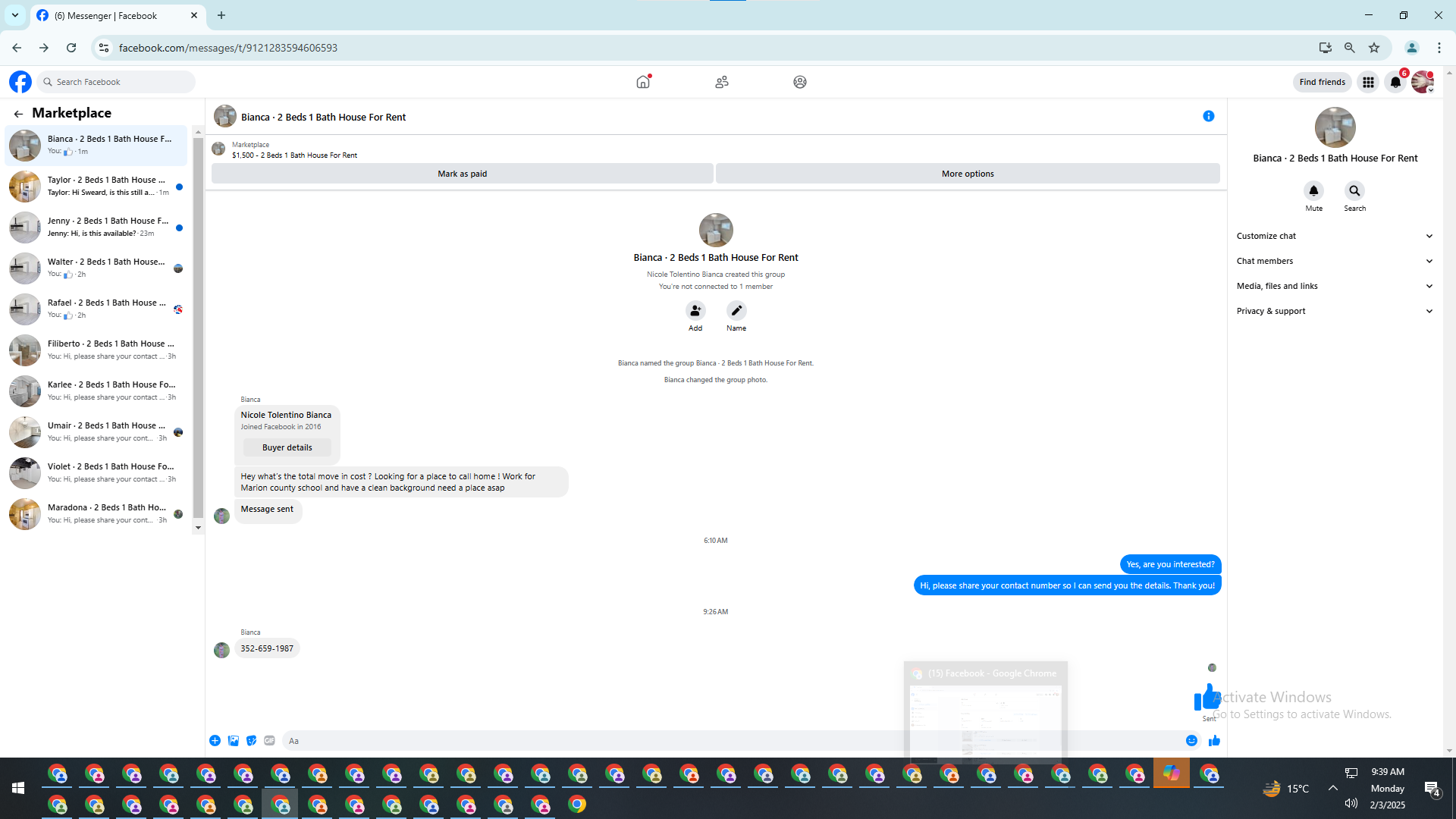This screenshot has width=1456, height=819.
Task: Open Filiberto's conversation
Action: tap(96, 350)
